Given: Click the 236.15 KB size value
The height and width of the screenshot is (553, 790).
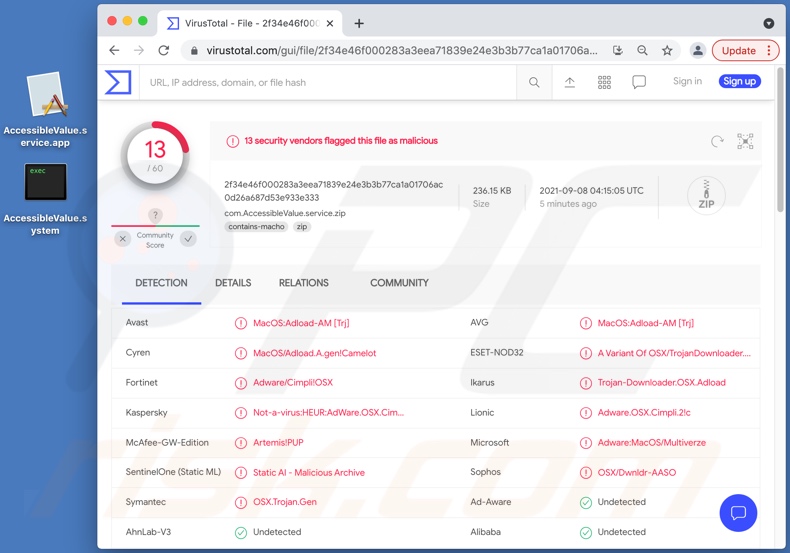Looking at the screenshot, I should pos(492,191).
